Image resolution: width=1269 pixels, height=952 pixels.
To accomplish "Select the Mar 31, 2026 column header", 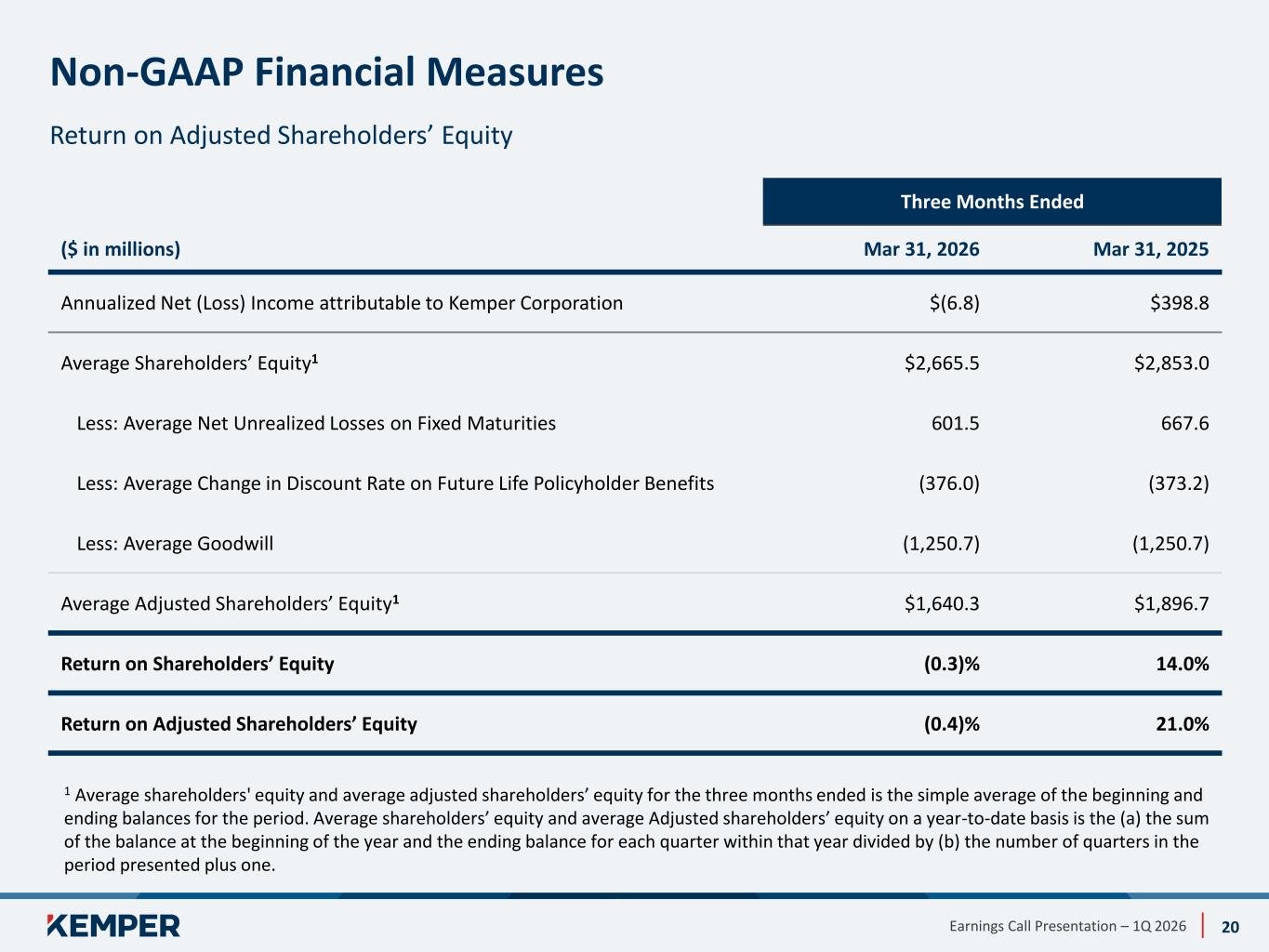I will click(x=921, y=249).
